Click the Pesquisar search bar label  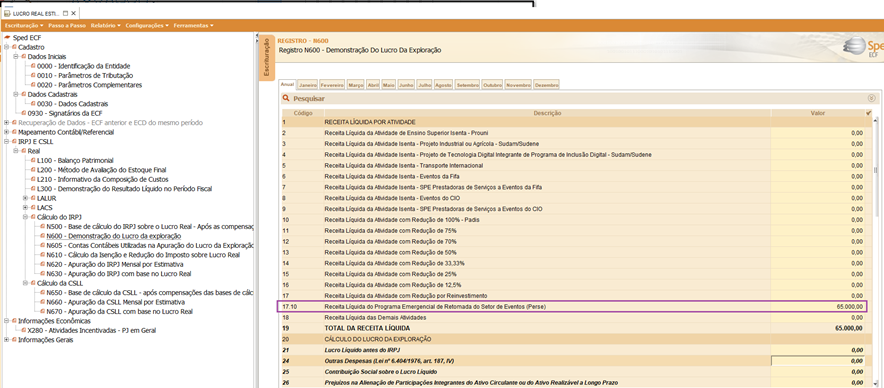308,99
